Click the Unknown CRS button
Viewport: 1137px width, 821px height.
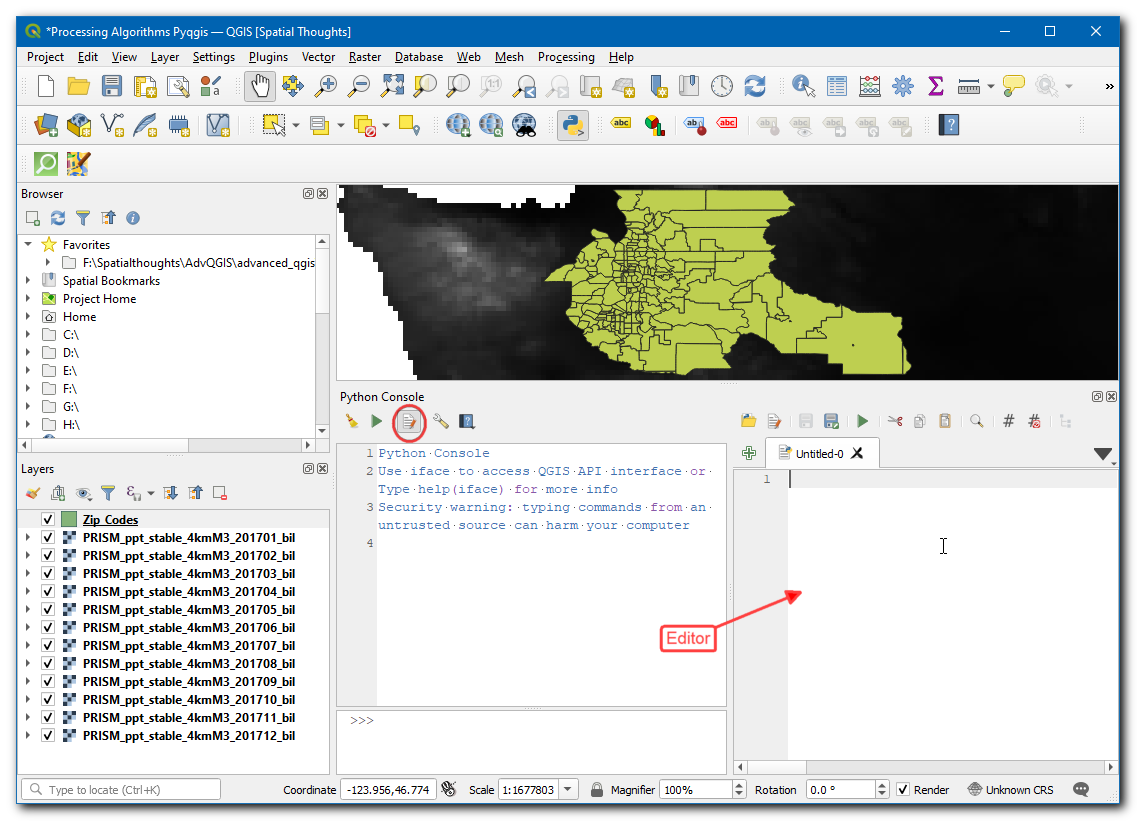[x=1010, y=790]
